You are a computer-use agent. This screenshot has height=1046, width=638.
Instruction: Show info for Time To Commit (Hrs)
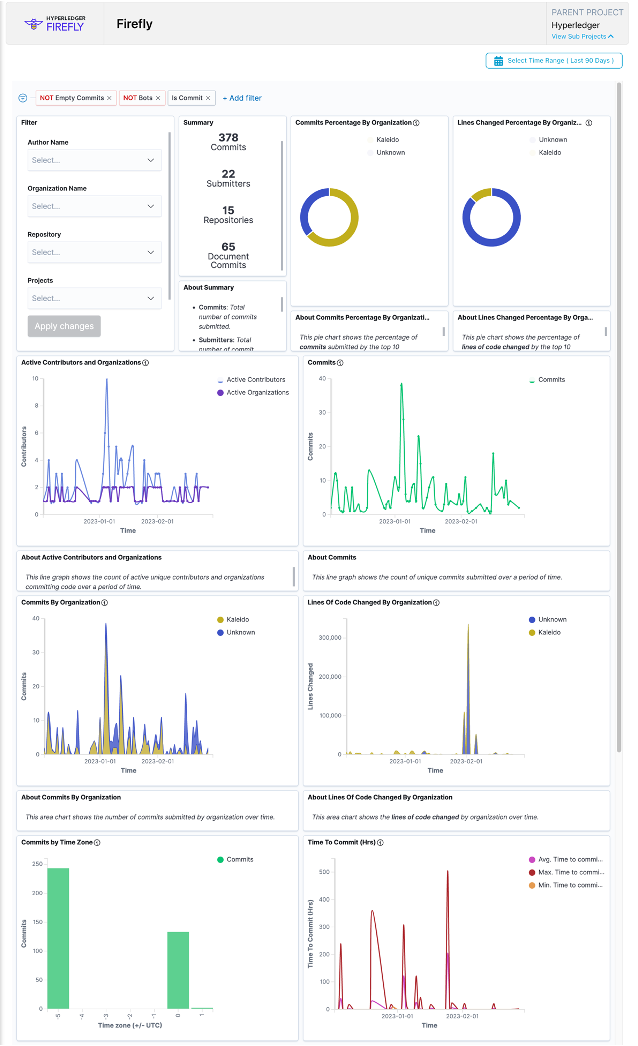click(x=380, y=843)
